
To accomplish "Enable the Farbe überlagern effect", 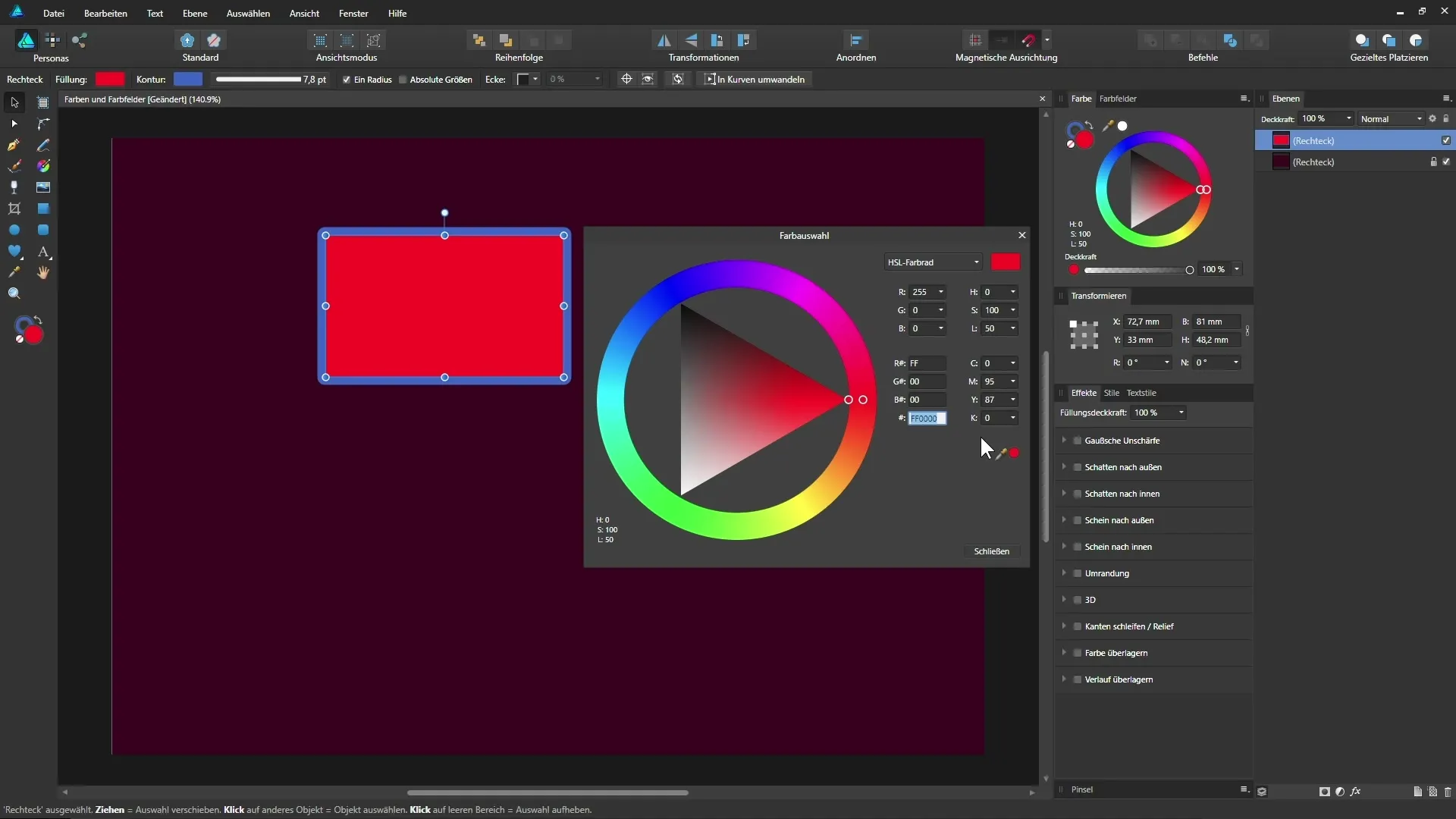I will (x=1077, y=653).
